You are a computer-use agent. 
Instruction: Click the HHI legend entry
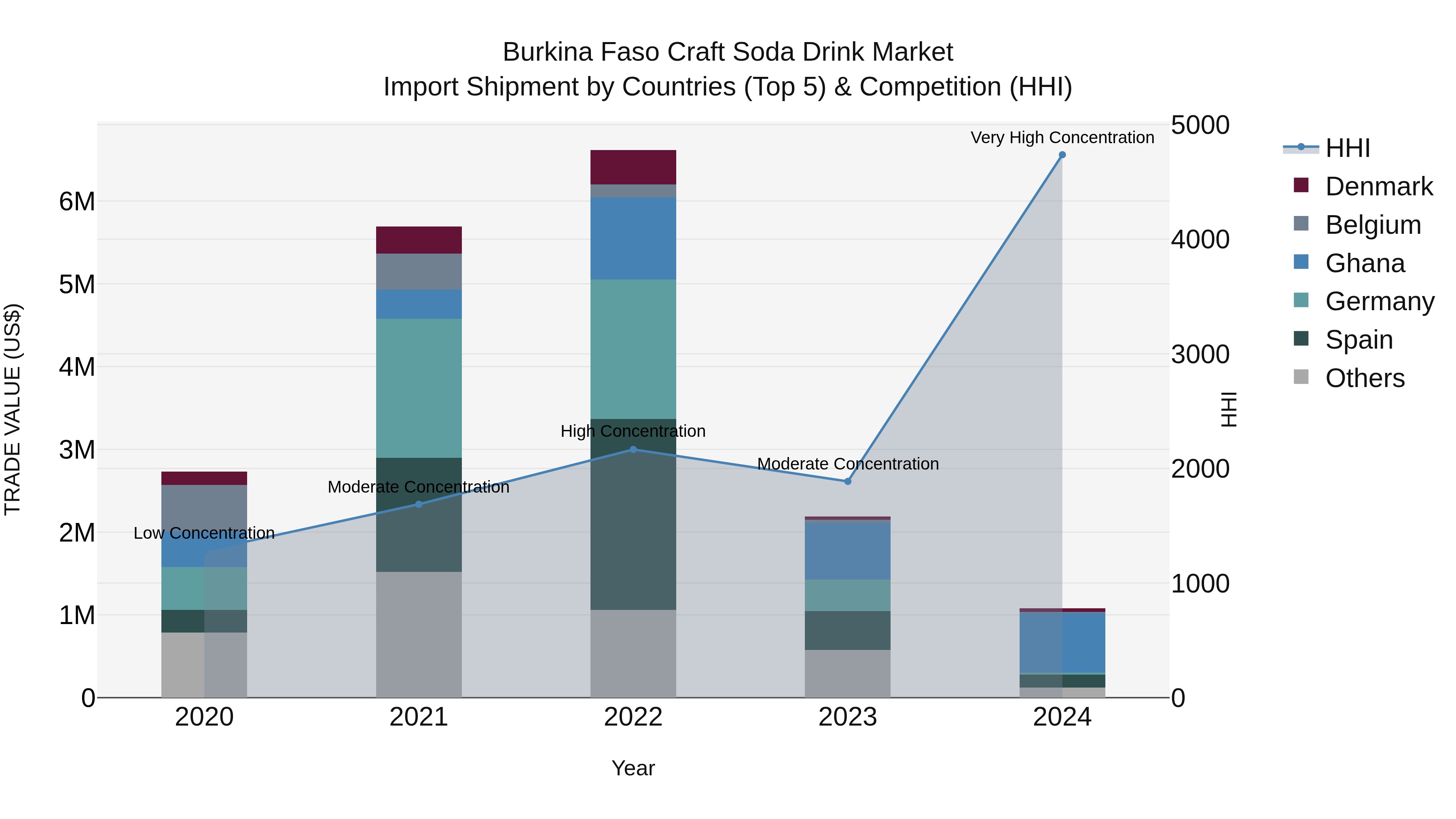pyautogui.click(x=1327, y=148)
